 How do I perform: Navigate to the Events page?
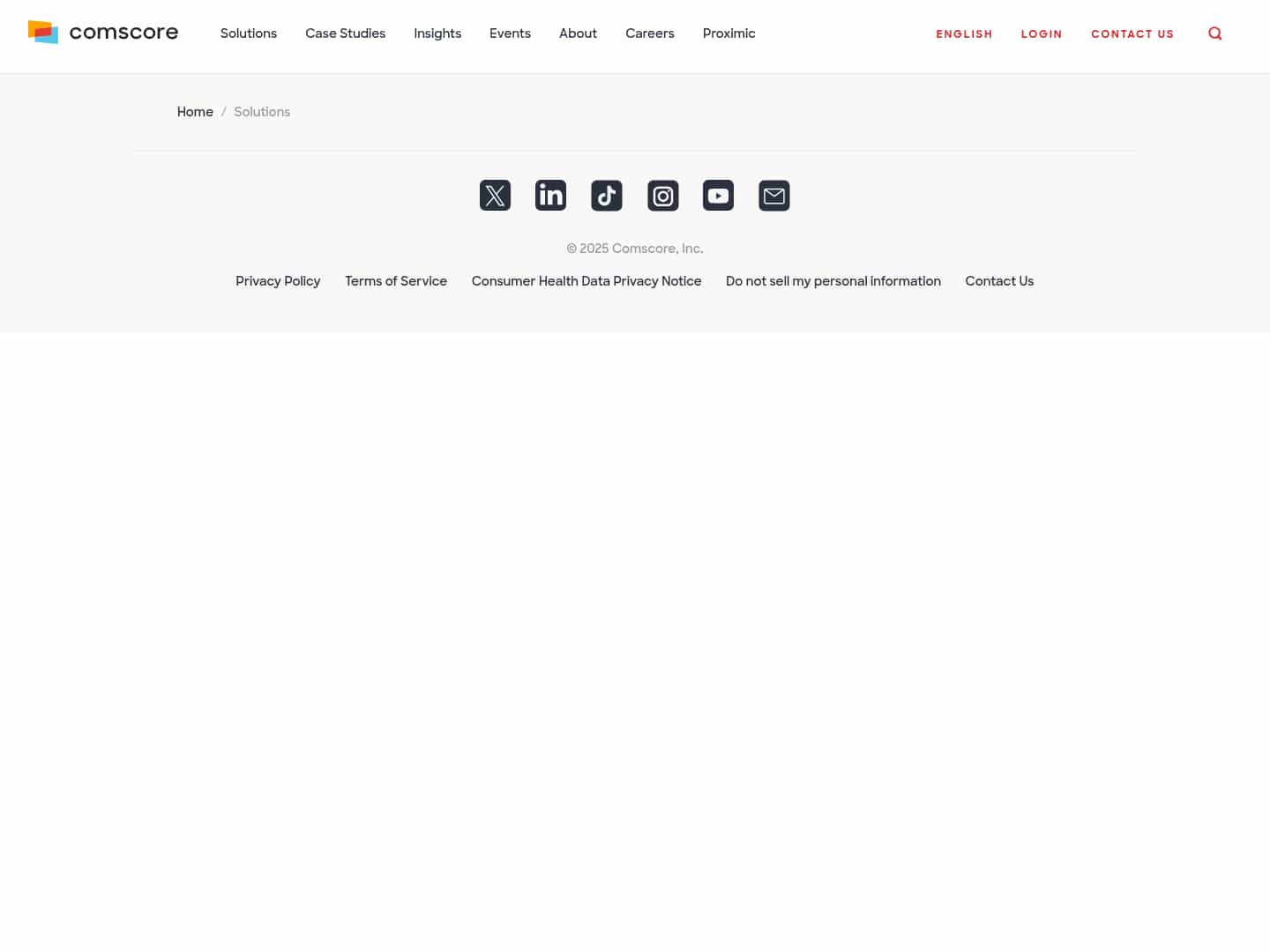(x=510, y=33)
